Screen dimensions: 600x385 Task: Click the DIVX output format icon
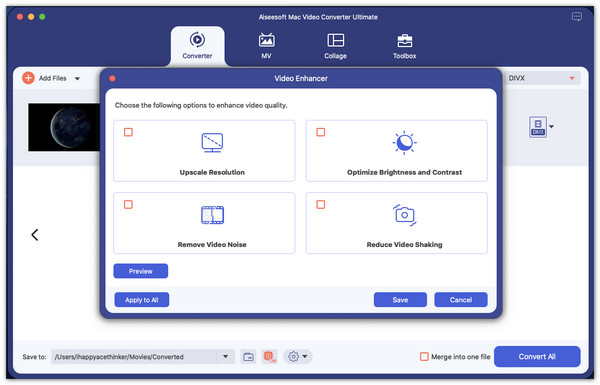(x=538, y=127)
